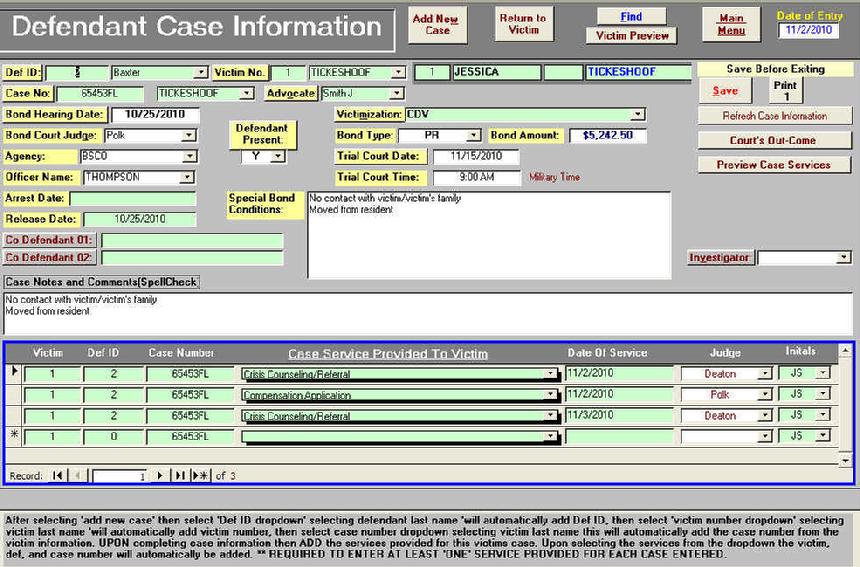
Task: Expand Bond Type PR dropdown
Action: [473, 135]
